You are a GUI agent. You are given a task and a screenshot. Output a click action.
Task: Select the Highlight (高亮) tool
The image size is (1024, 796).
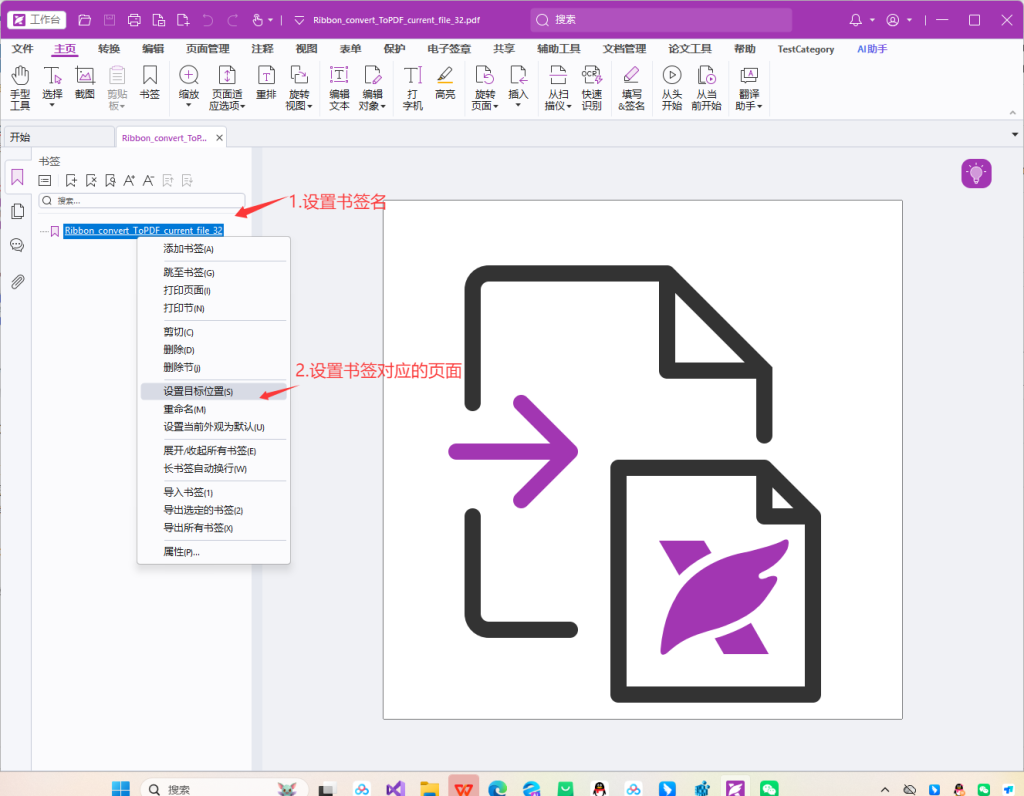[x=445, y=83]
